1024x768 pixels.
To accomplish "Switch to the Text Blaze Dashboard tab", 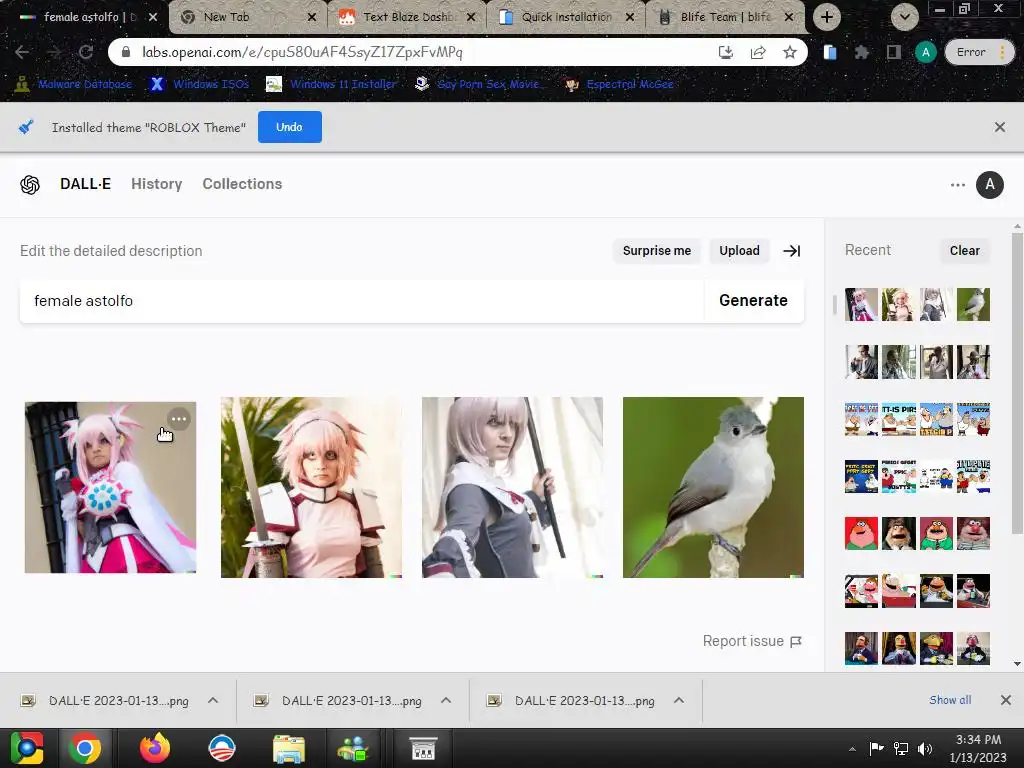I will click(x=408, y=17).
